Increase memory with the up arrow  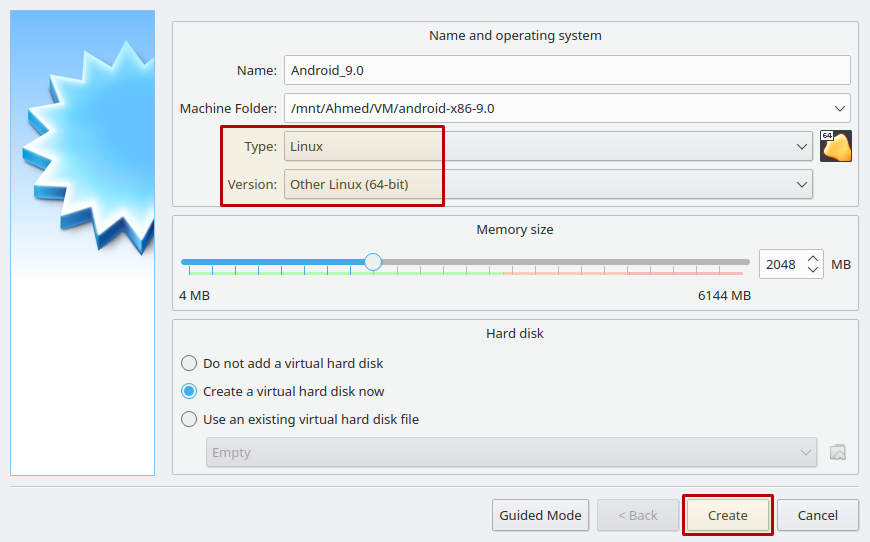pos(813,259)
